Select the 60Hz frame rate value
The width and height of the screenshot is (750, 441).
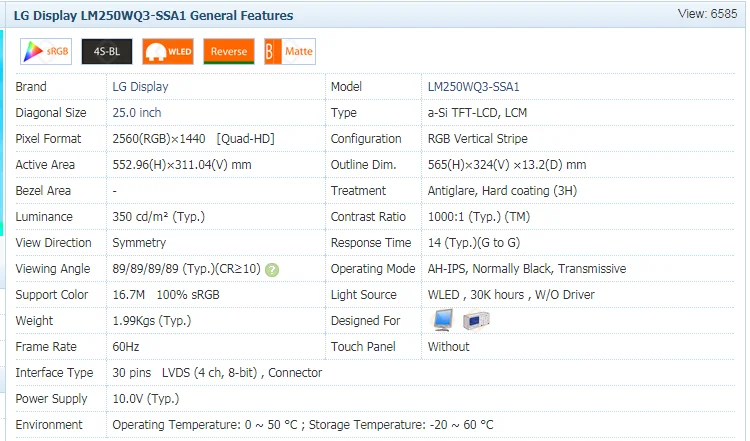click(125, 346)
